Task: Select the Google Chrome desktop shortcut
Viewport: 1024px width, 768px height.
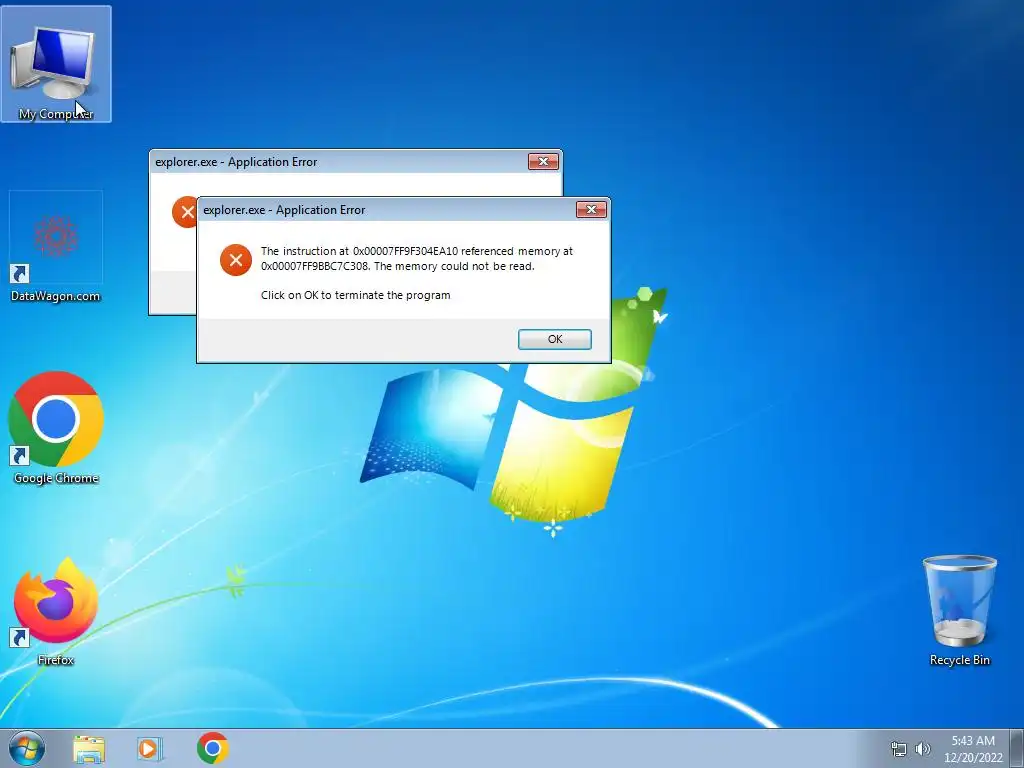Action: (56, 428)
